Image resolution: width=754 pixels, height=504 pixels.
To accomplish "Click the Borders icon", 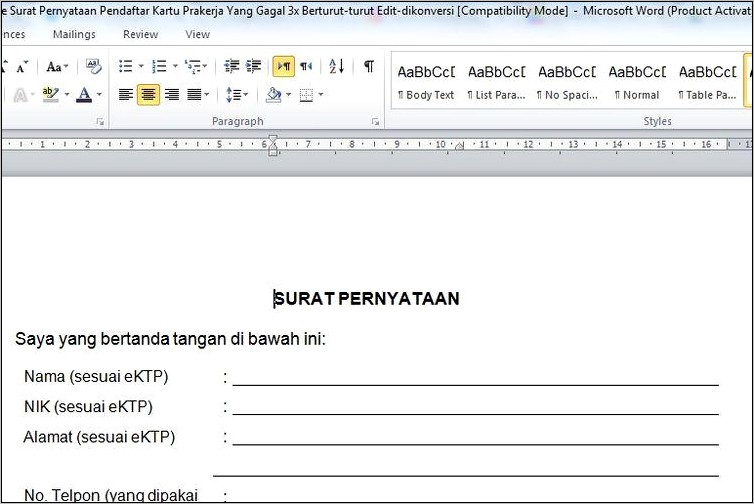I will point(306,94).
